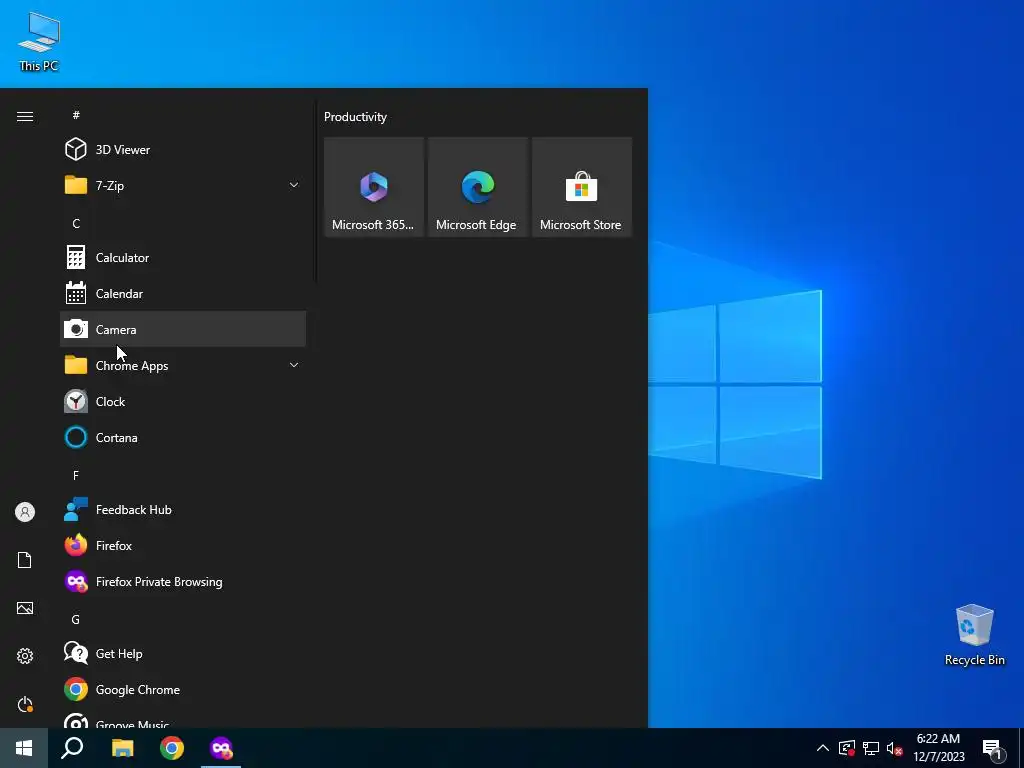Click the Windows Start button

24,748
